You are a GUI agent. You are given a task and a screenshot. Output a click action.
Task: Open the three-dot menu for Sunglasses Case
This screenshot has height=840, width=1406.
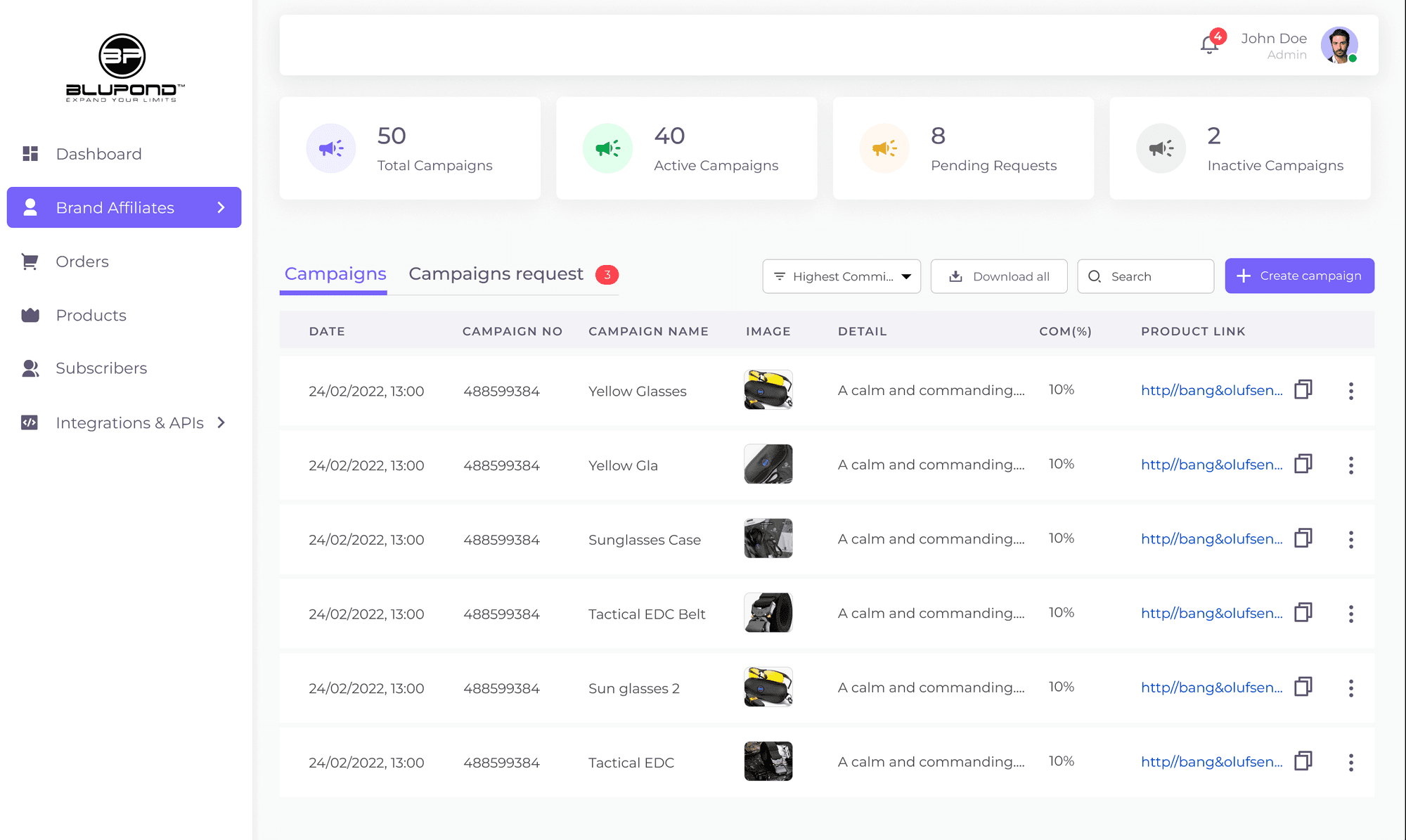coord(1350,539)
